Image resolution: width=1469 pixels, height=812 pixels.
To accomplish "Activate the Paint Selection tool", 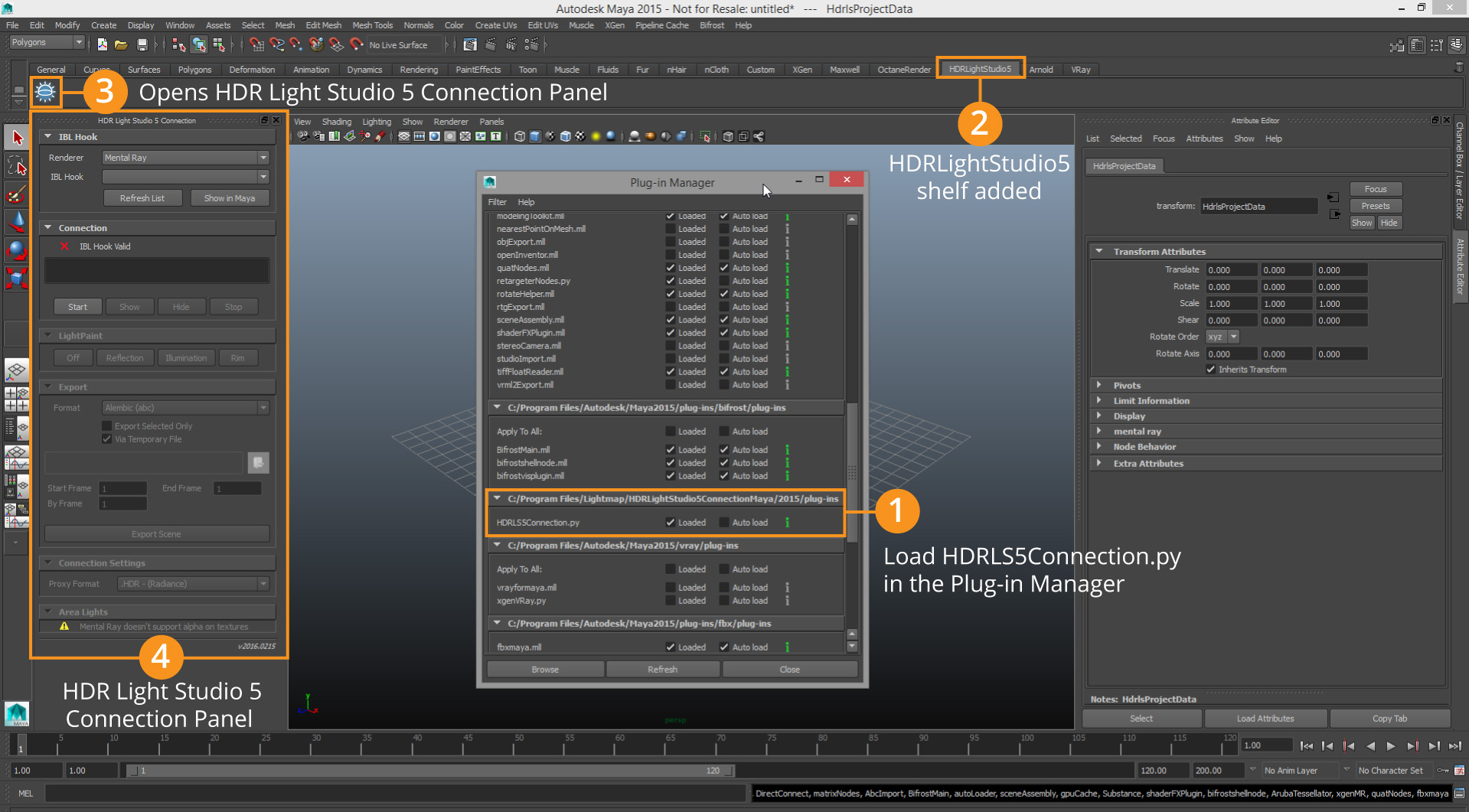I will 17,194.
